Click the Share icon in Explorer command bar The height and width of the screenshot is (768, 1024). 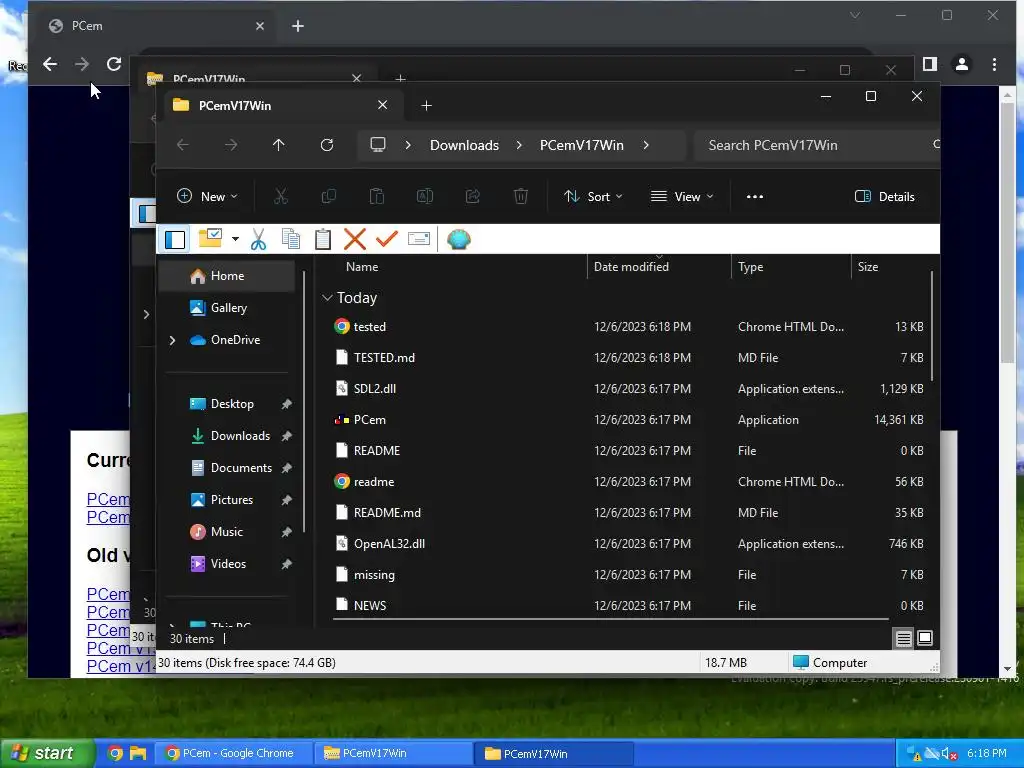click(473, 197)
